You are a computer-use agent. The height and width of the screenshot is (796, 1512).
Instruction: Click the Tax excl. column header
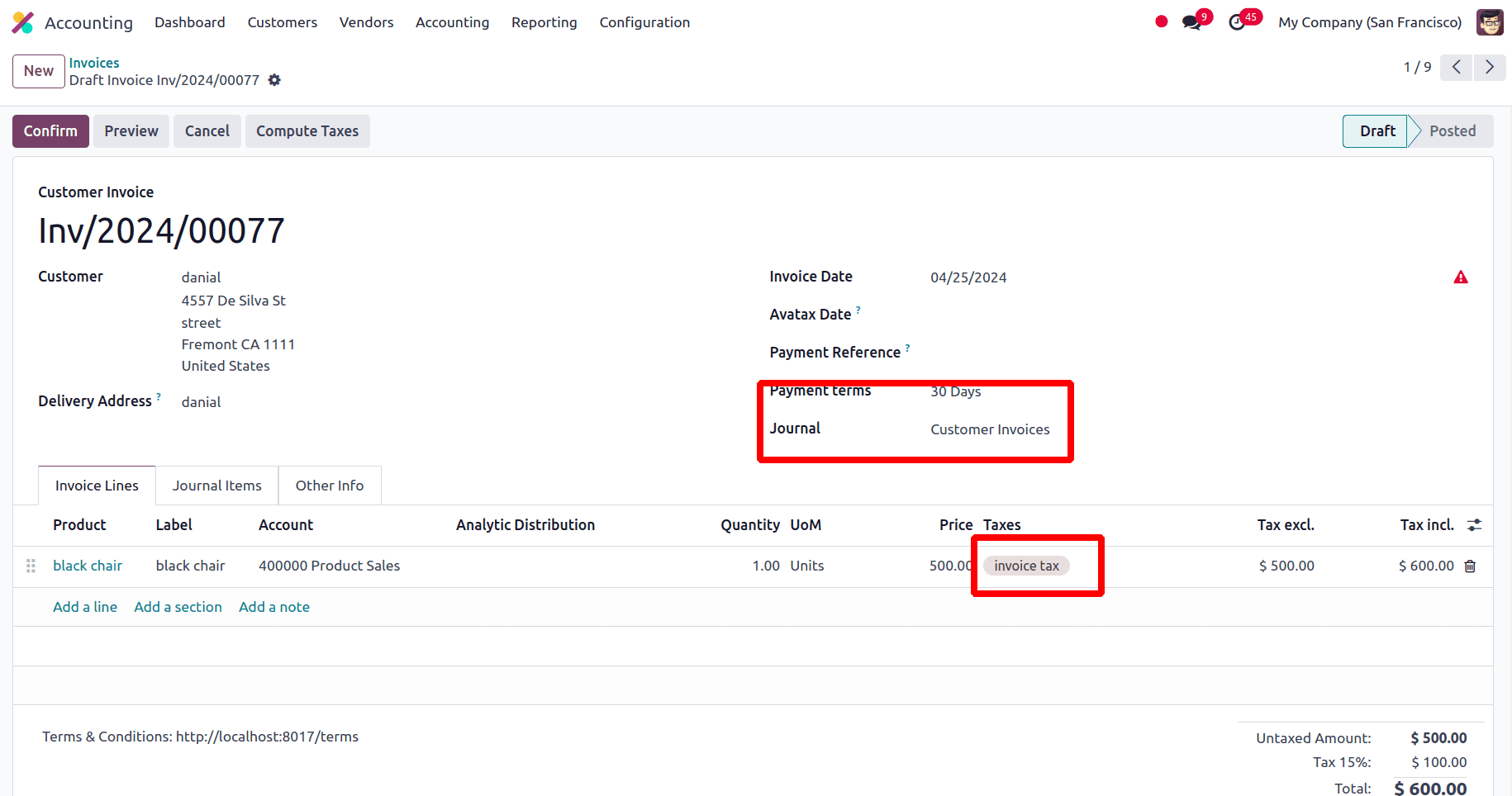click(1286, 525)
